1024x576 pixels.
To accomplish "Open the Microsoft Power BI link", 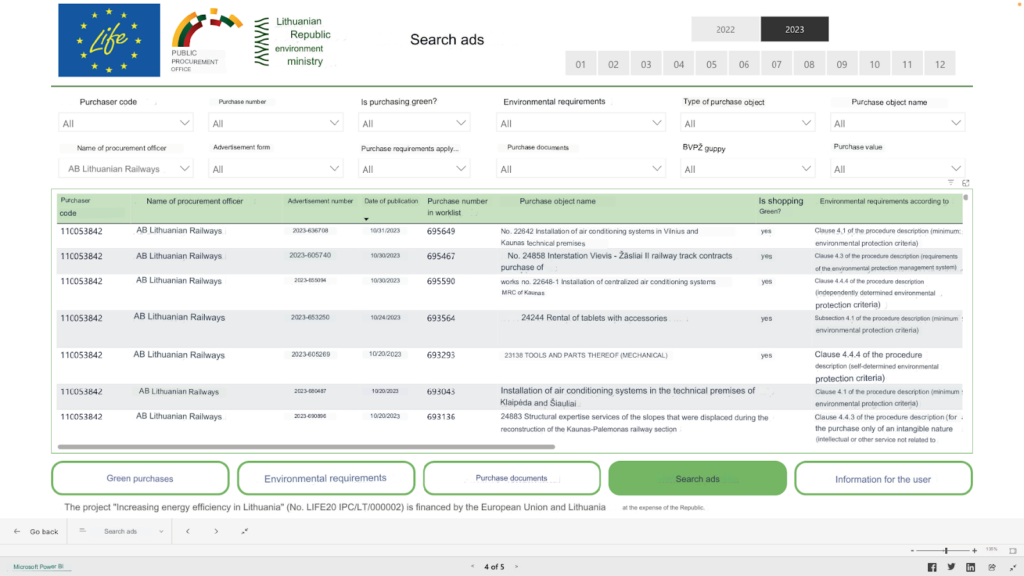I will pos(36,567).
